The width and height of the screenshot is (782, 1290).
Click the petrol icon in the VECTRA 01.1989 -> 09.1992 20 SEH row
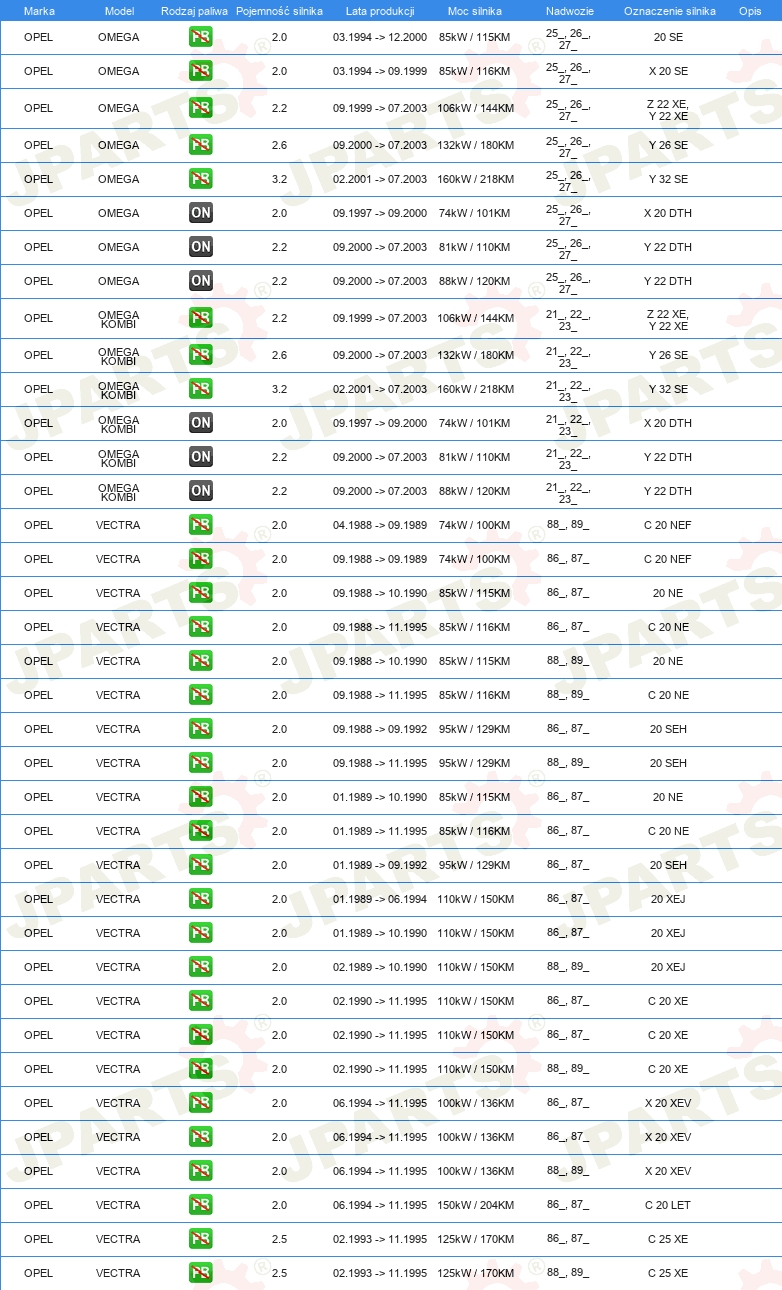tap(201, 865)
